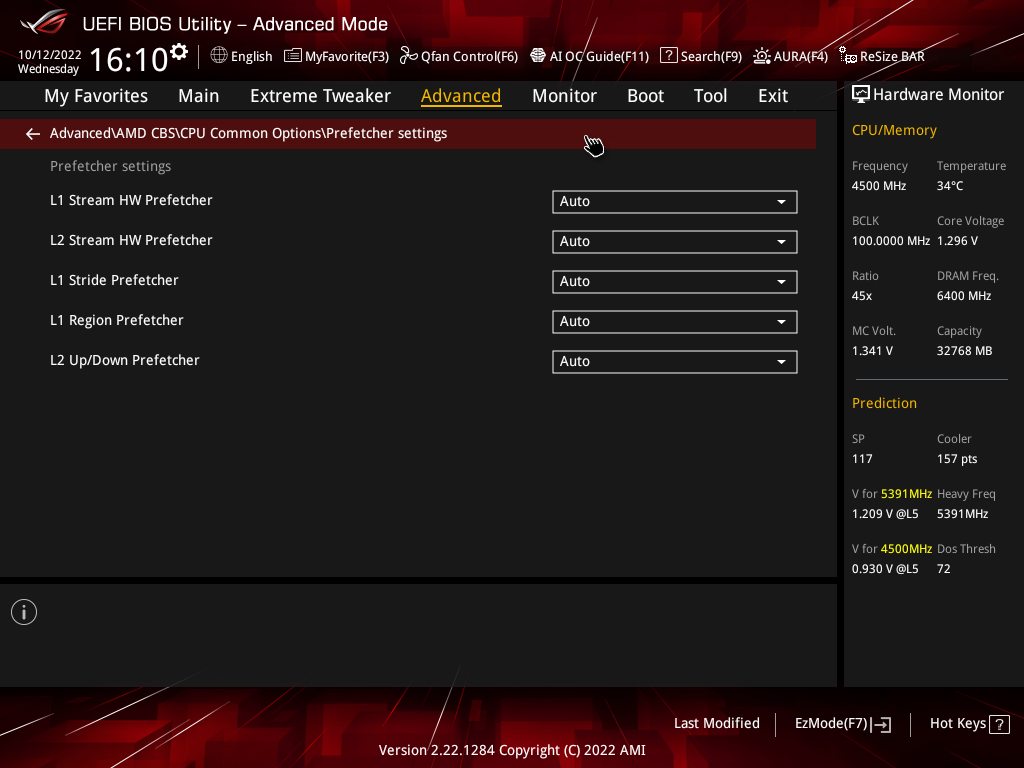Image resolution: width=1024 pixels, height=768 pixels.
Task: Click the Prefetcher settings heading
Action: (110, 167)
